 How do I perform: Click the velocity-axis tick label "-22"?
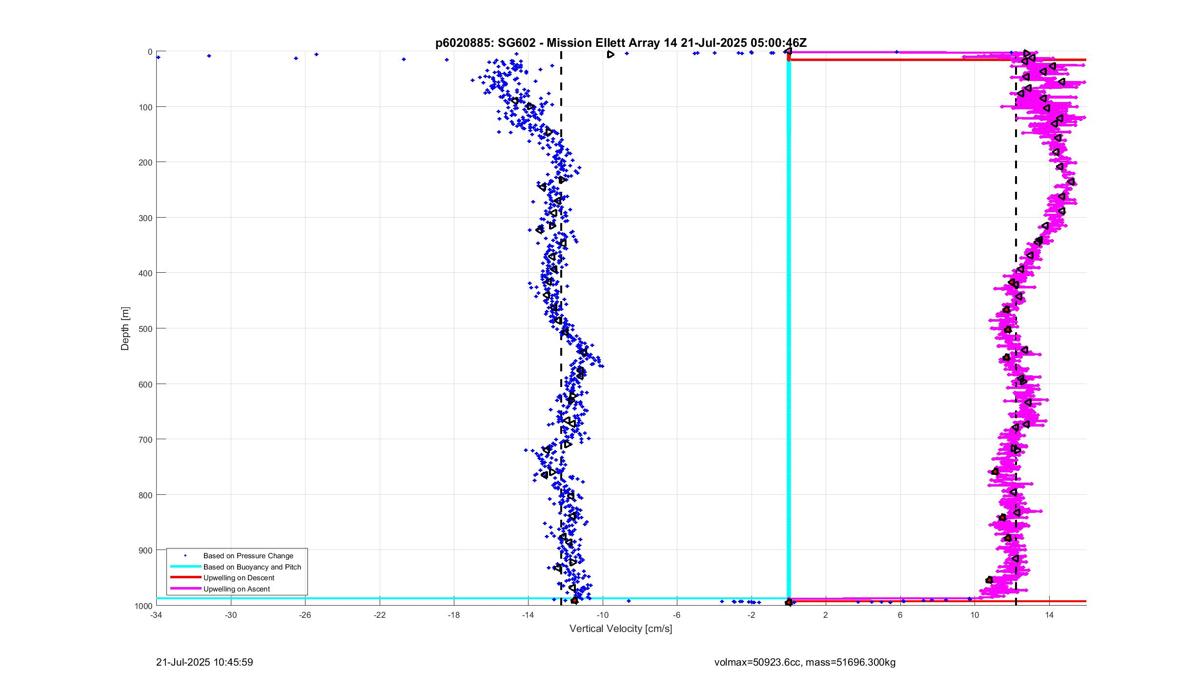(380, 616)
